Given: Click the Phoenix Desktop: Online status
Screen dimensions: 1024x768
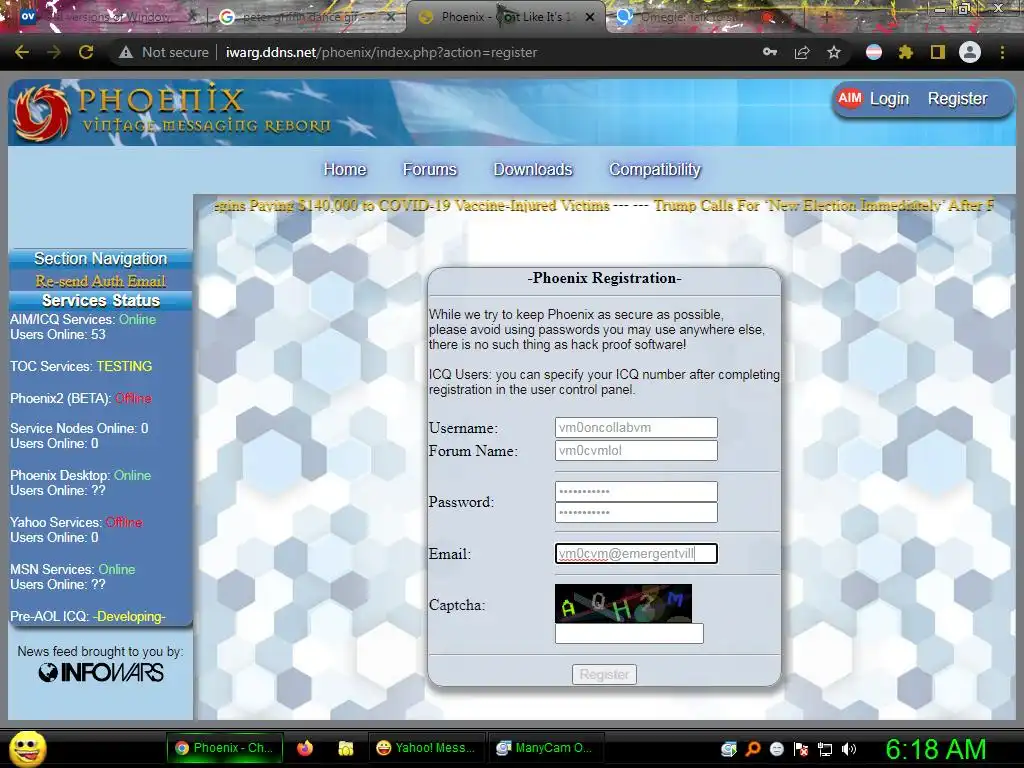Looking at the screenshot, I should [80, 475].
